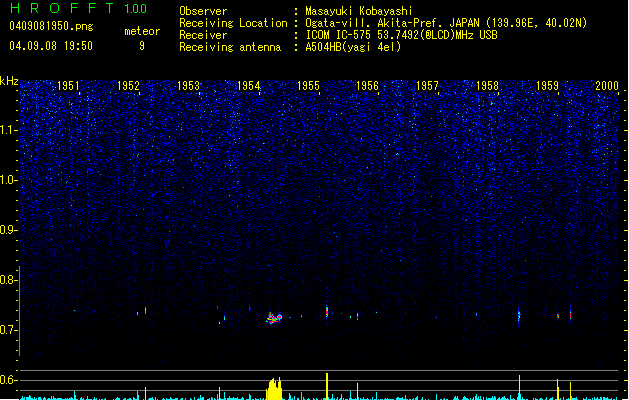Screen dimensions: 629x400
Task: Click the wide yellow intensity bar cluster after 1954
Action: click(274, 388)
